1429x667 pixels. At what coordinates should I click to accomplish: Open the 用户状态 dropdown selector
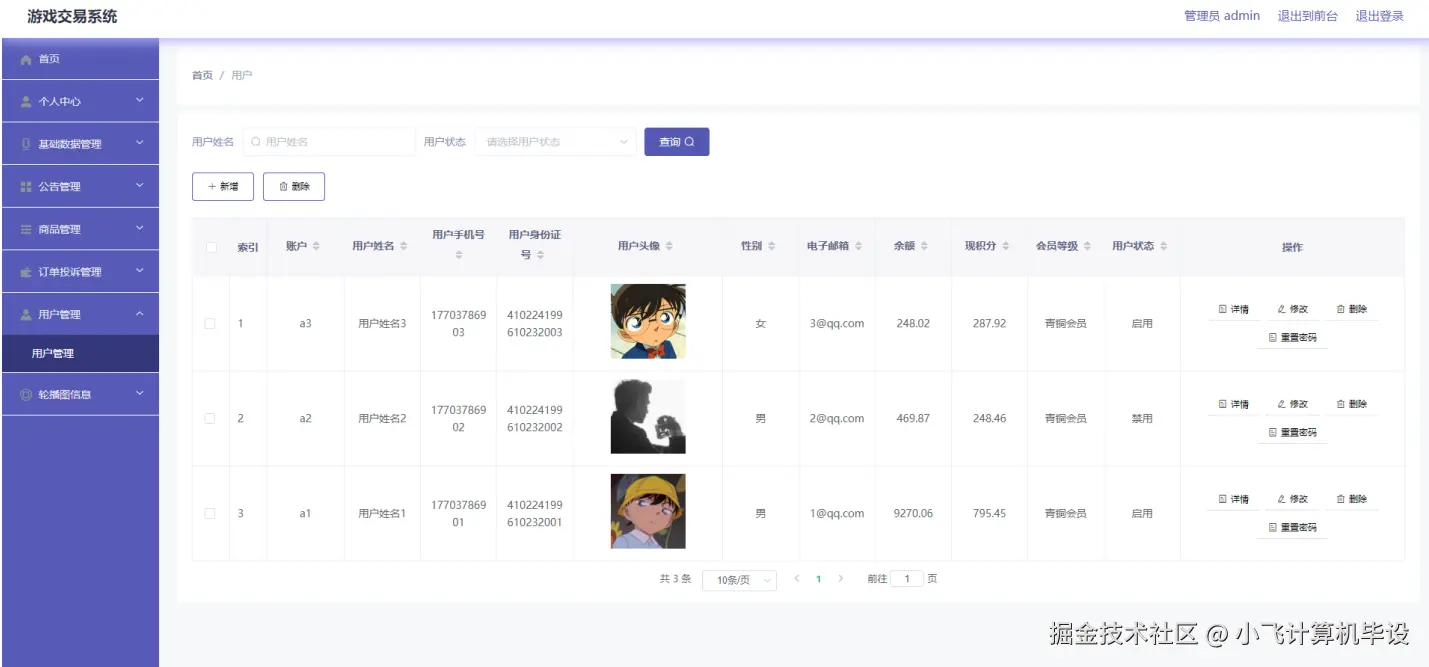pos(554,141)
